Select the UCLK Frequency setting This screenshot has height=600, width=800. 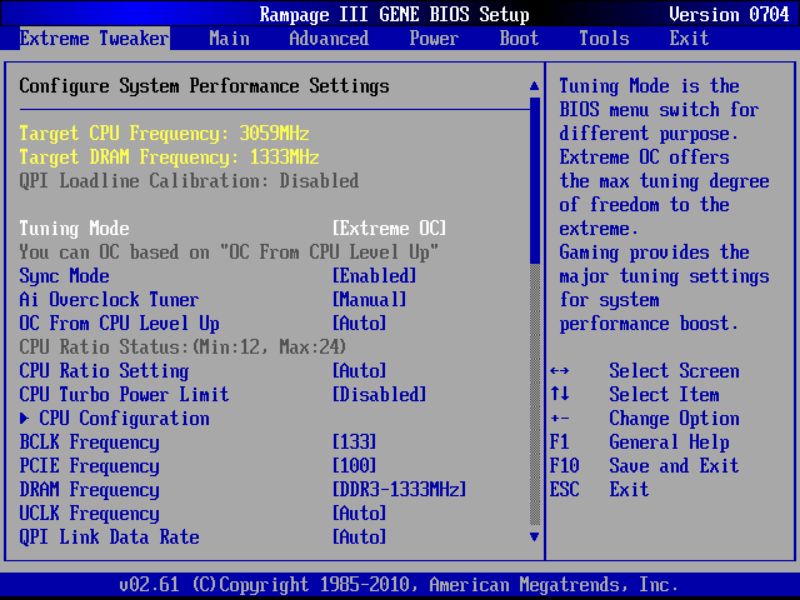pos(89,513)
